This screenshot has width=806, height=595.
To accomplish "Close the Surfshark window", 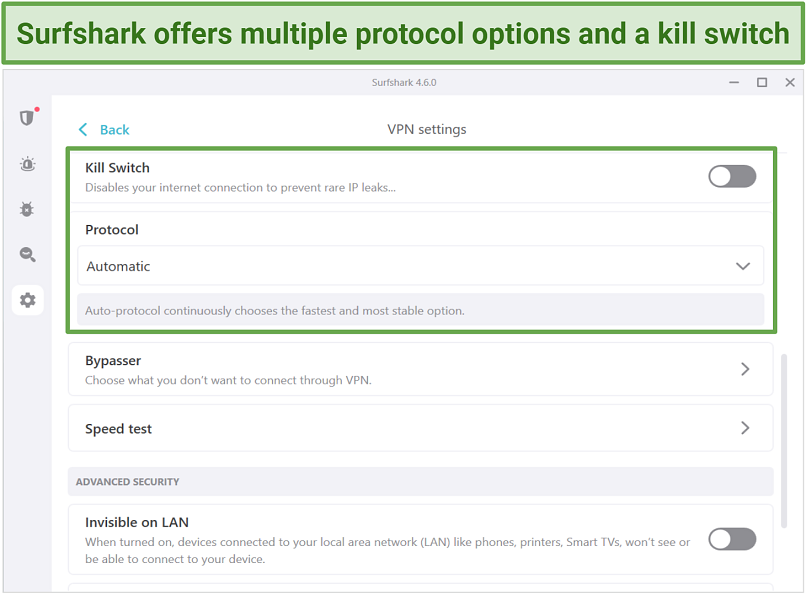I will point(790,82).
